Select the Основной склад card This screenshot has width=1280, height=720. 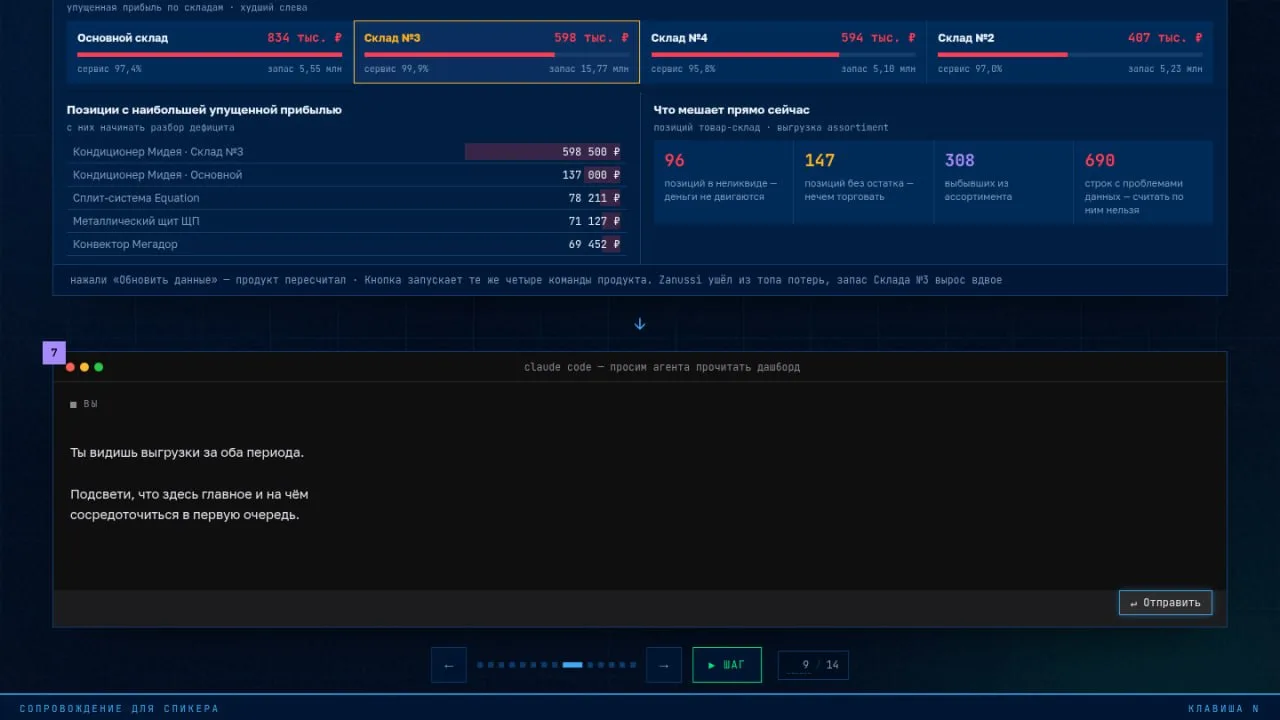coord(210,53)
